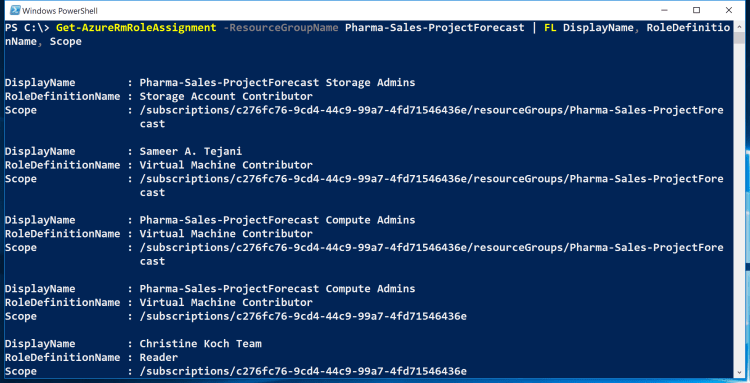Close the Windows PowerShell window
The image size is (750, 383).
coord(728,10)
